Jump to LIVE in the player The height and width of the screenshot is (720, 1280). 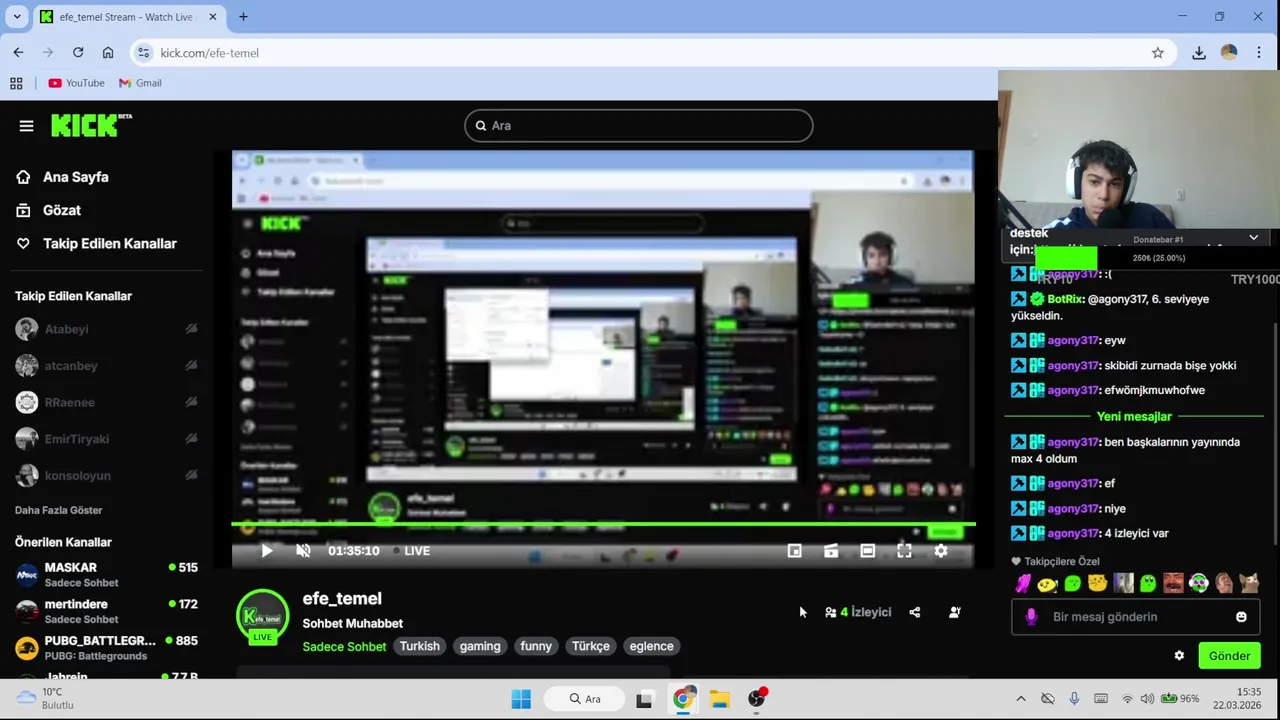[x=412, y=551]
